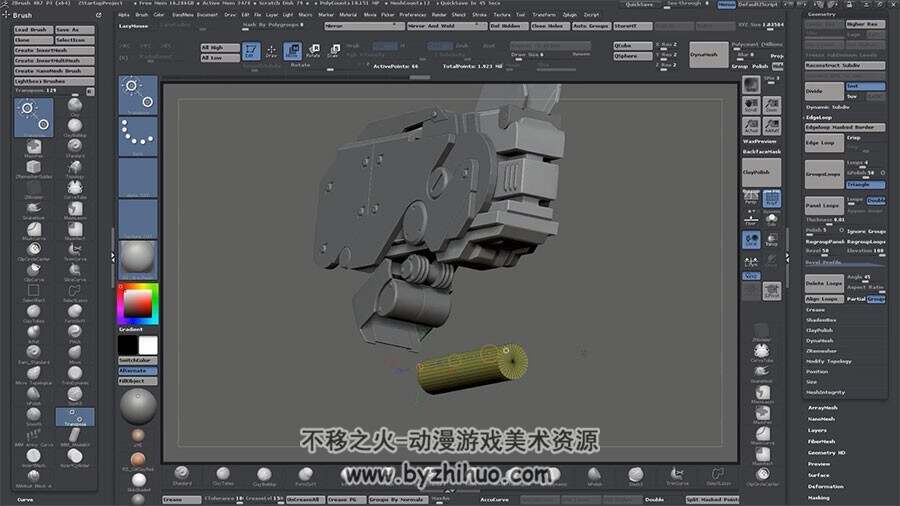
Task: Open the current brush thumbnail beside the canvas
Action: click(138, 95)
